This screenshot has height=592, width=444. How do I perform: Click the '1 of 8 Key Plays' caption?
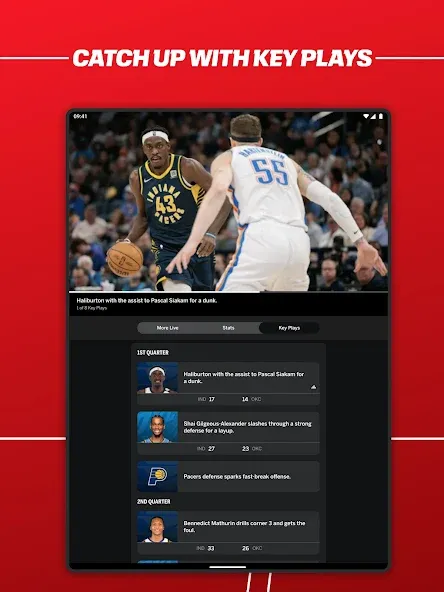point(92,308)
